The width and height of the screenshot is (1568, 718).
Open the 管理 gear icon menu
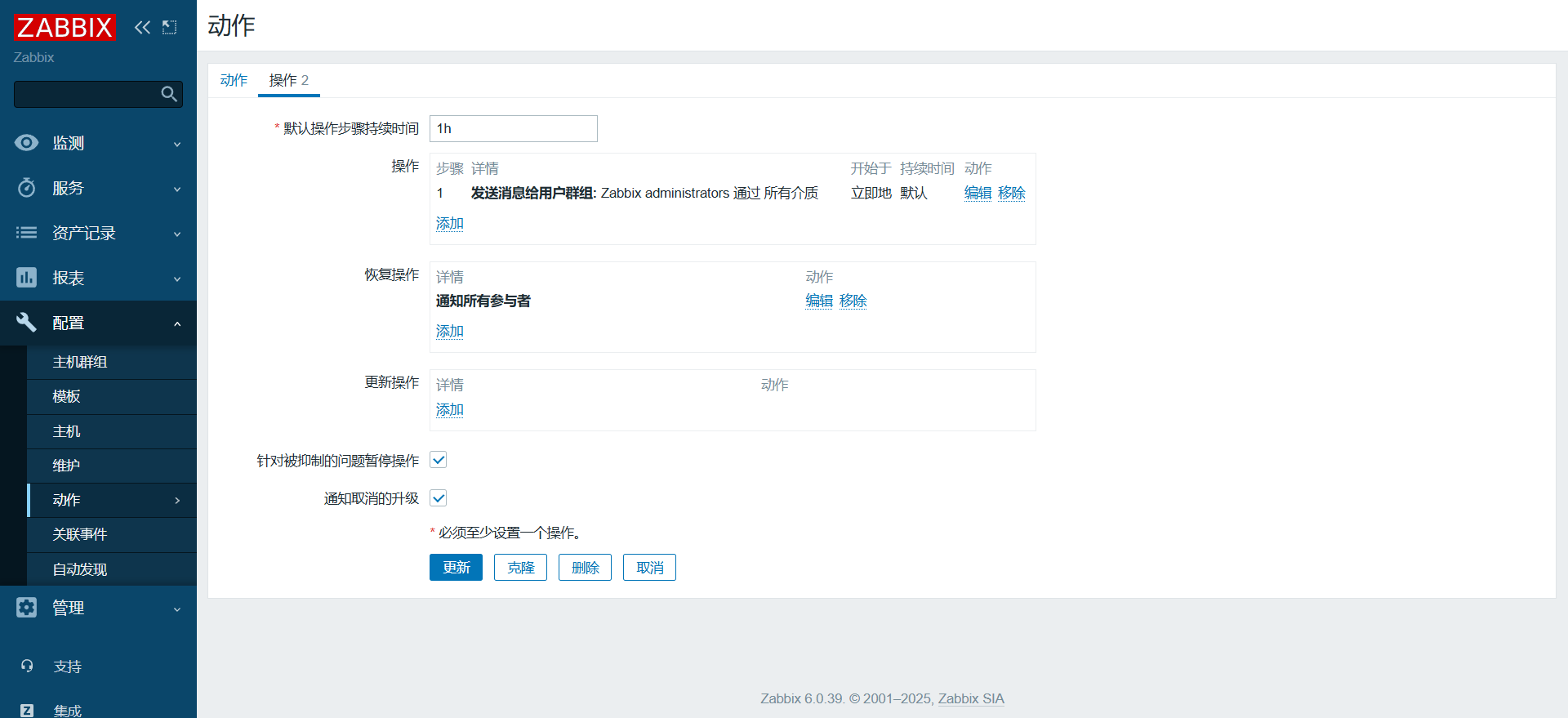click(26, 608)
